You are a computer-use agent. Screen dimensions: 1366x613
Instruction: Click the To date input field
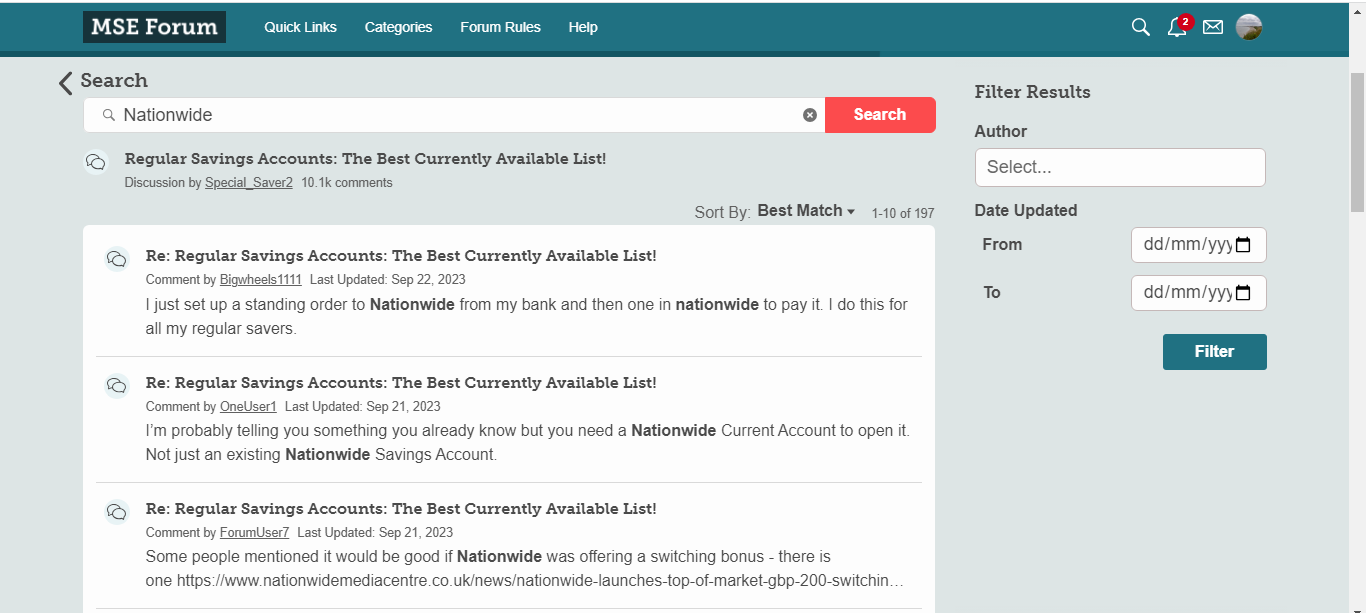pyautogui.click(x=1198, y=293)
